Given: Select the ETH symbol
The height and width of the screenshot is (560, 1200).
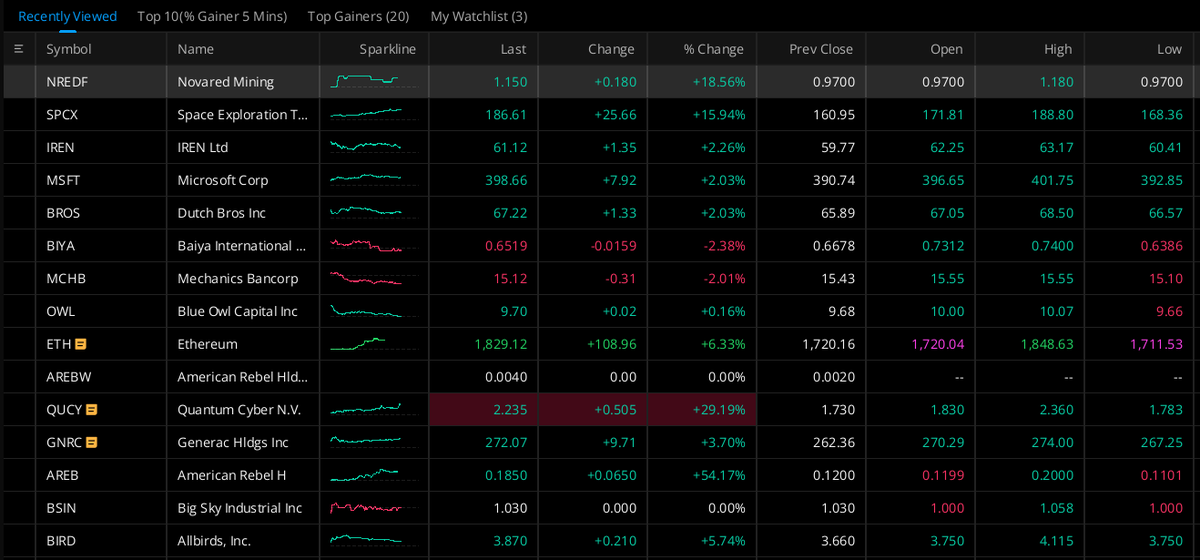Looking at the screenshot, I should (x=58, y=344).
